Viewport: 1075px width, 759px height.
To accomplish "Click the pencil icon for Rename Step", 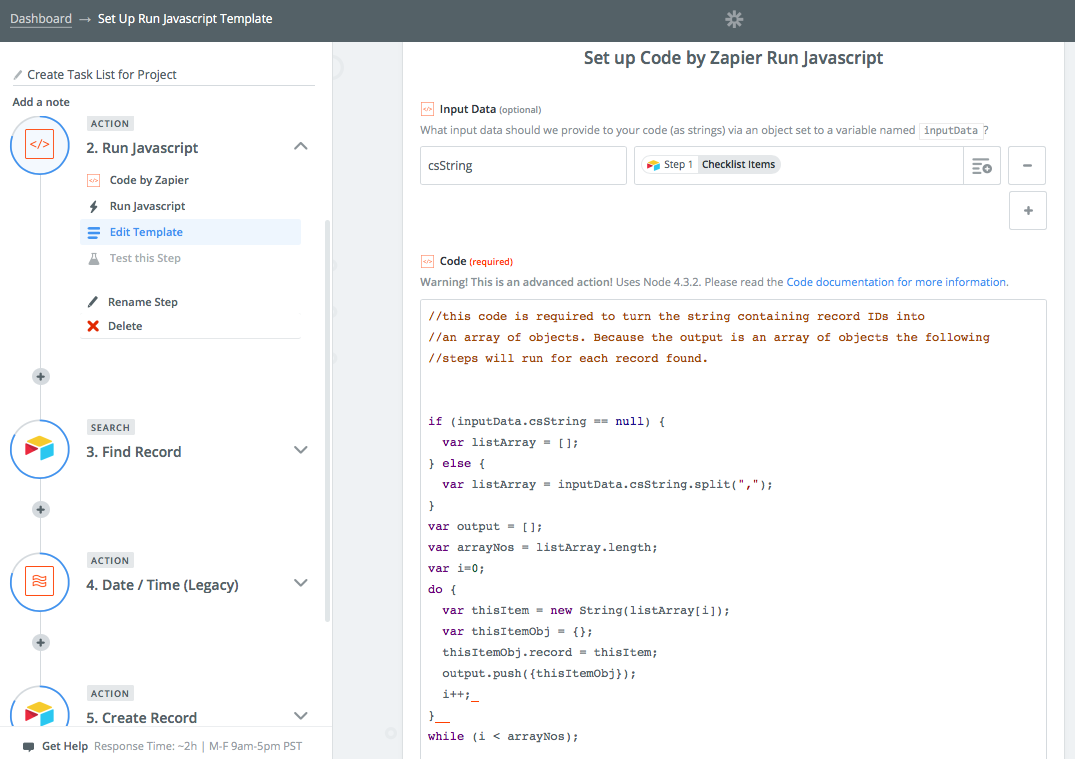I will (x=93, y=302).
